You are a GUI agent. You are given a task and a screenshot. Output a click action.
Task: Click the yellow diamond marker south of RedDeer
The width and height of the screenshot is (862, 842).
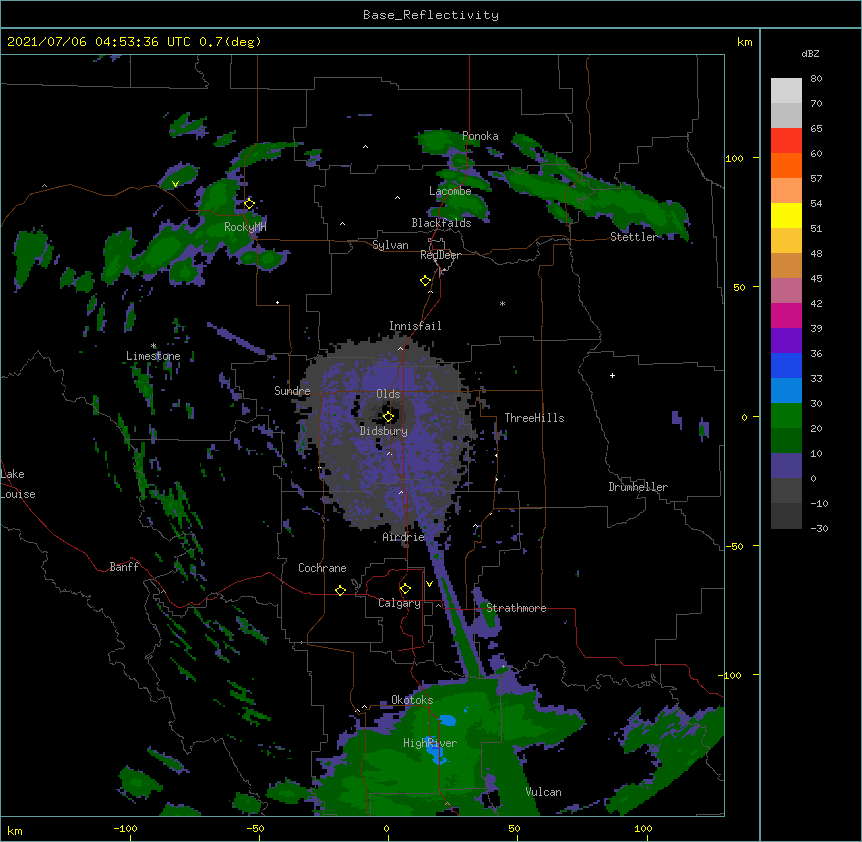pos(425,281)
